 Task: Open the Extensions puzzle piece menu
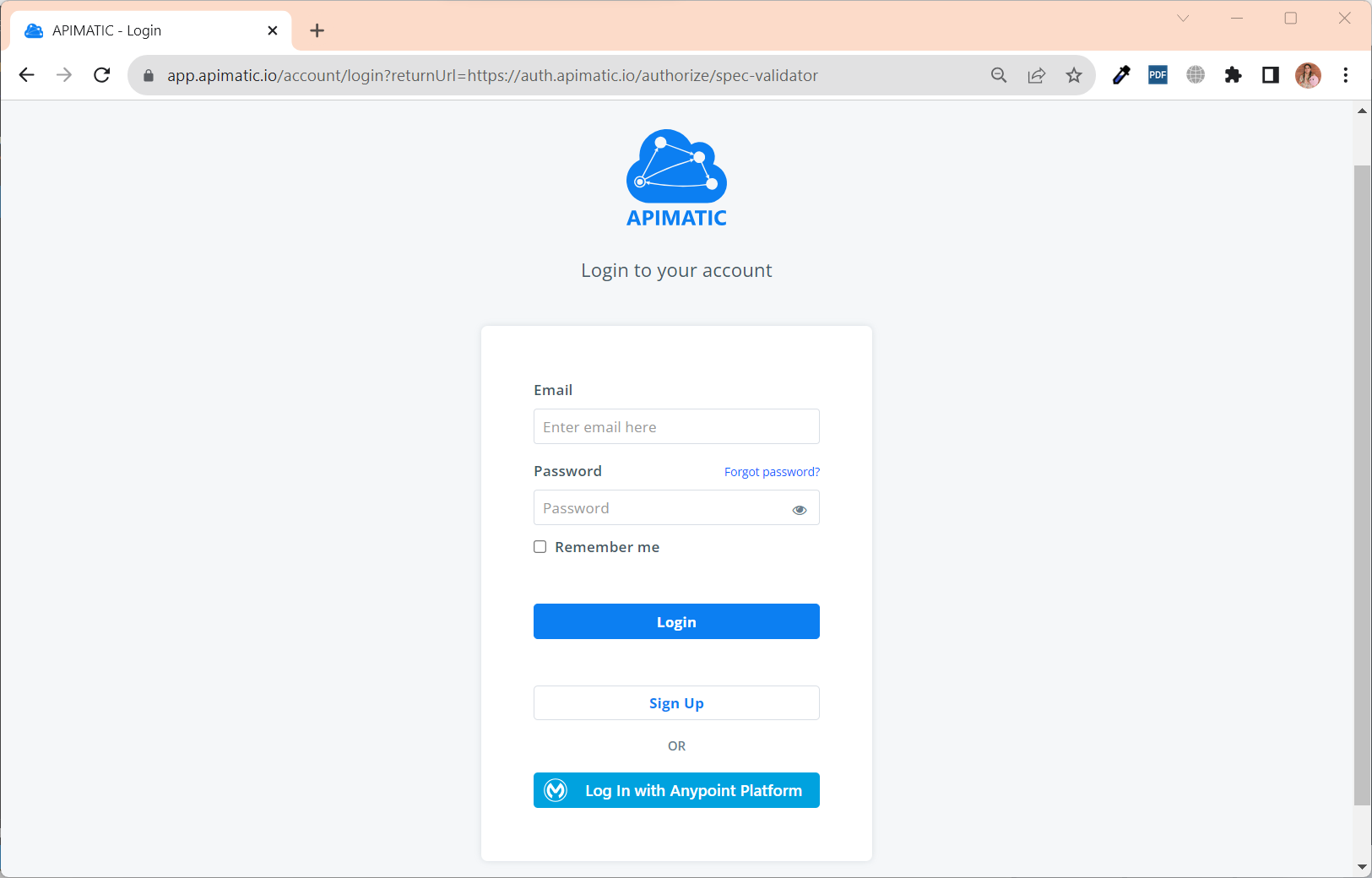coord(1234,75)
